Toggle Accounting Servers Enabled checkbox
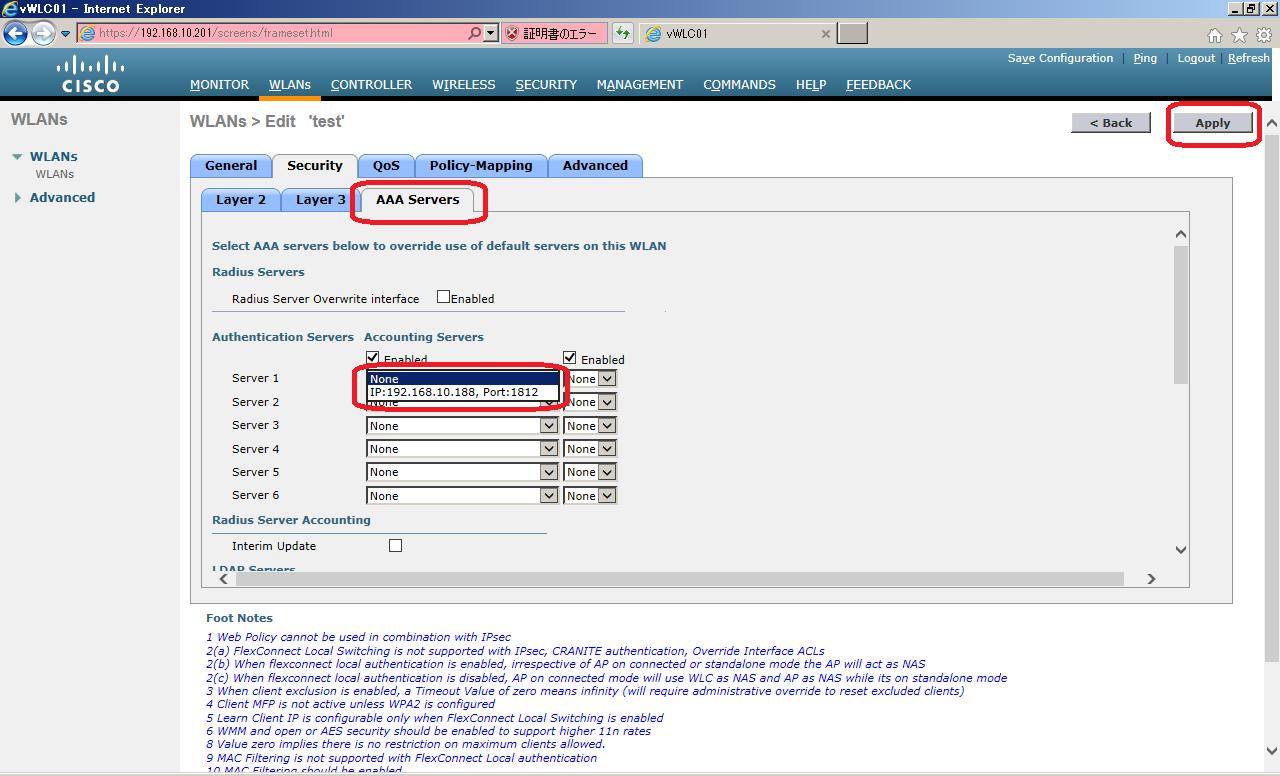This screenshot has width=1280, height=776. click(x=570, y=358)
